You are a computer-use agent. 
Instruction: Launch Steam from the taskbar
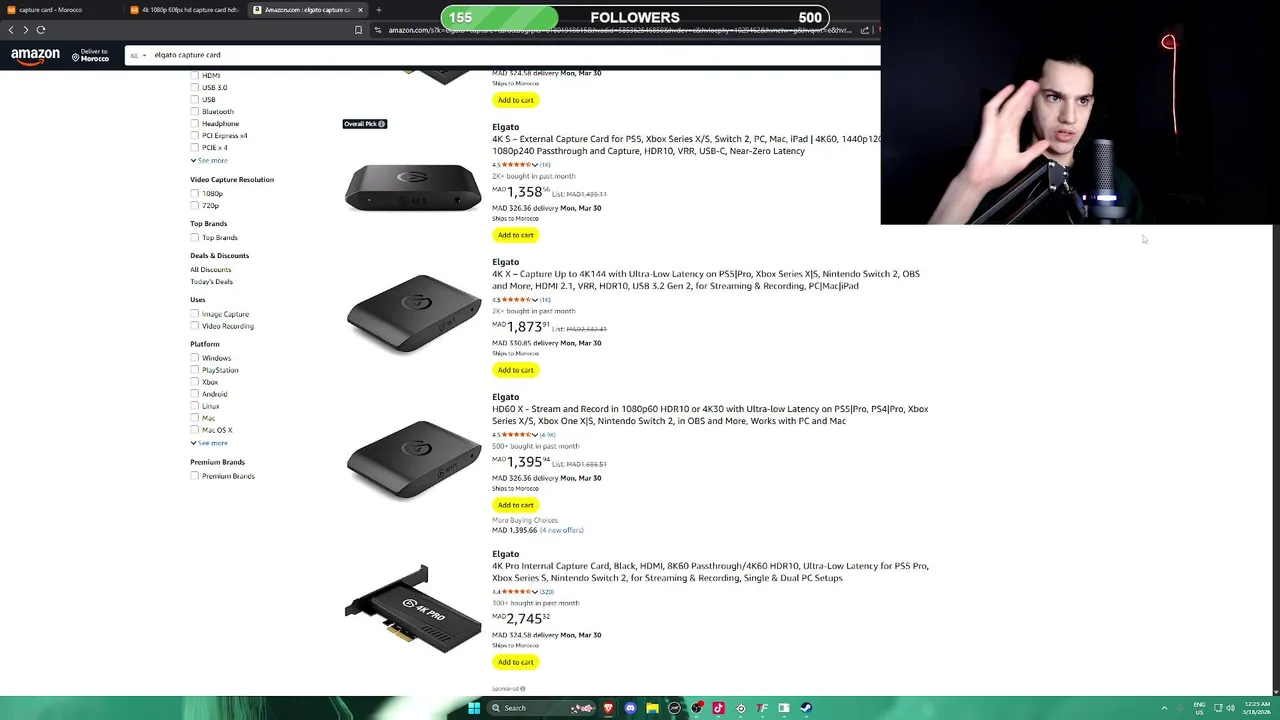805,708
